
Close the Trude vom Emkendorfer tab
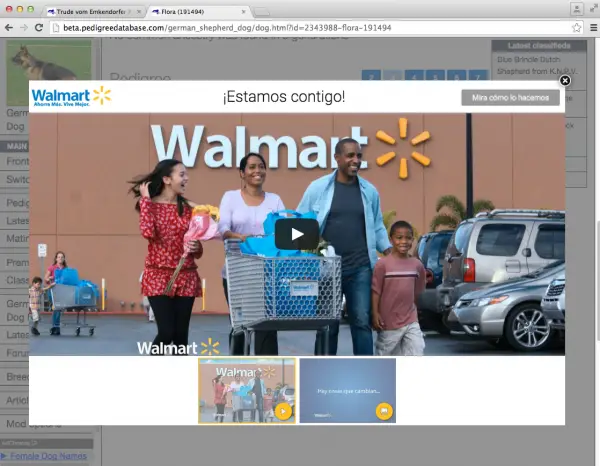point(139,12)
